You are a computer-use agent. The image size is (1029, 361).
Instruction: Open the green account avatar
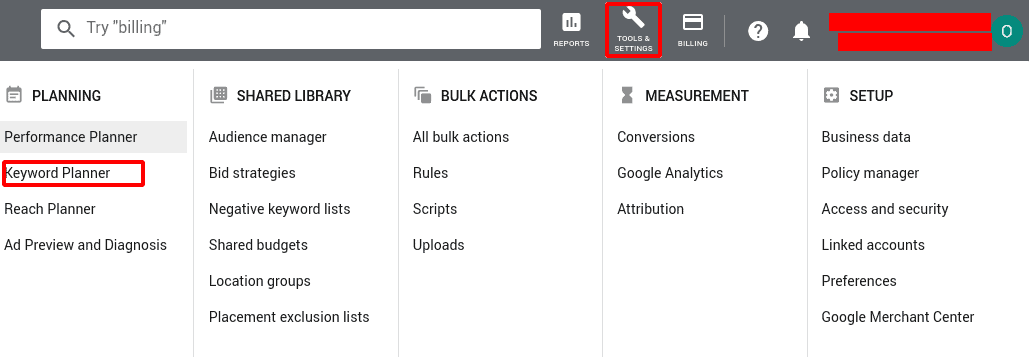pos(1007,32)
